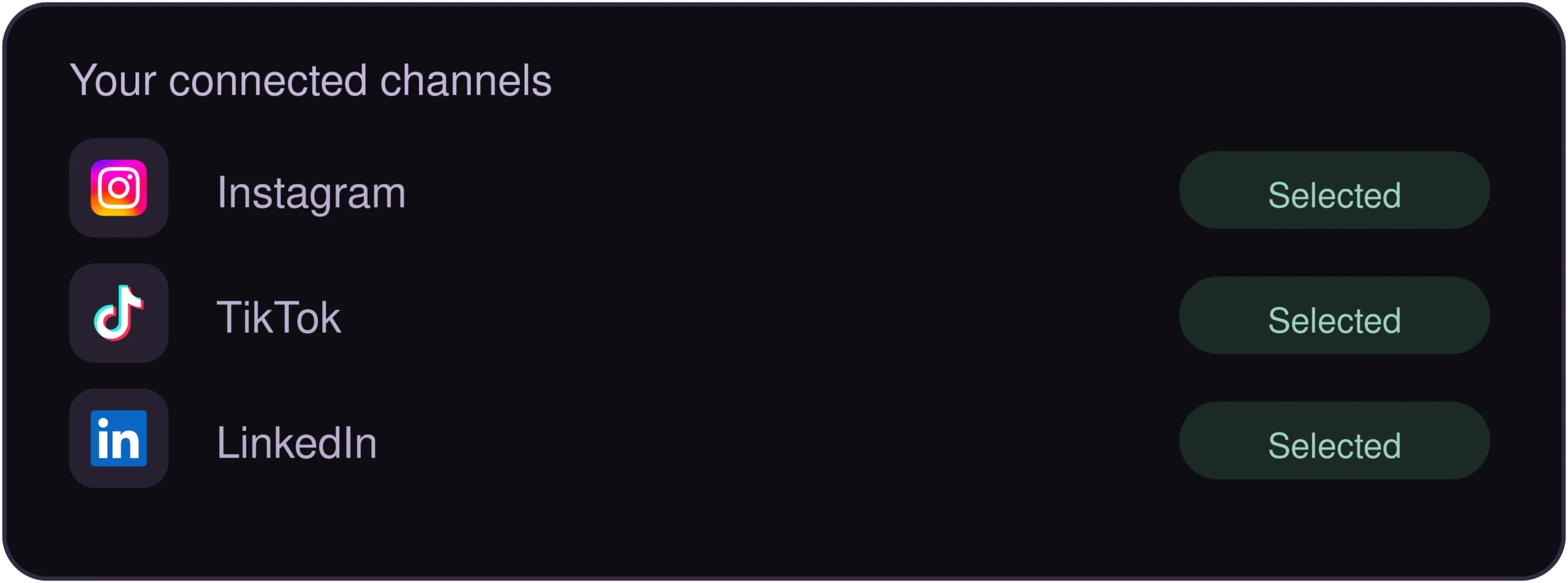This screenshot has height=583, width=1568.
Task: Click the 'Your connected channels' heading
Action: [x=311, y=80]
